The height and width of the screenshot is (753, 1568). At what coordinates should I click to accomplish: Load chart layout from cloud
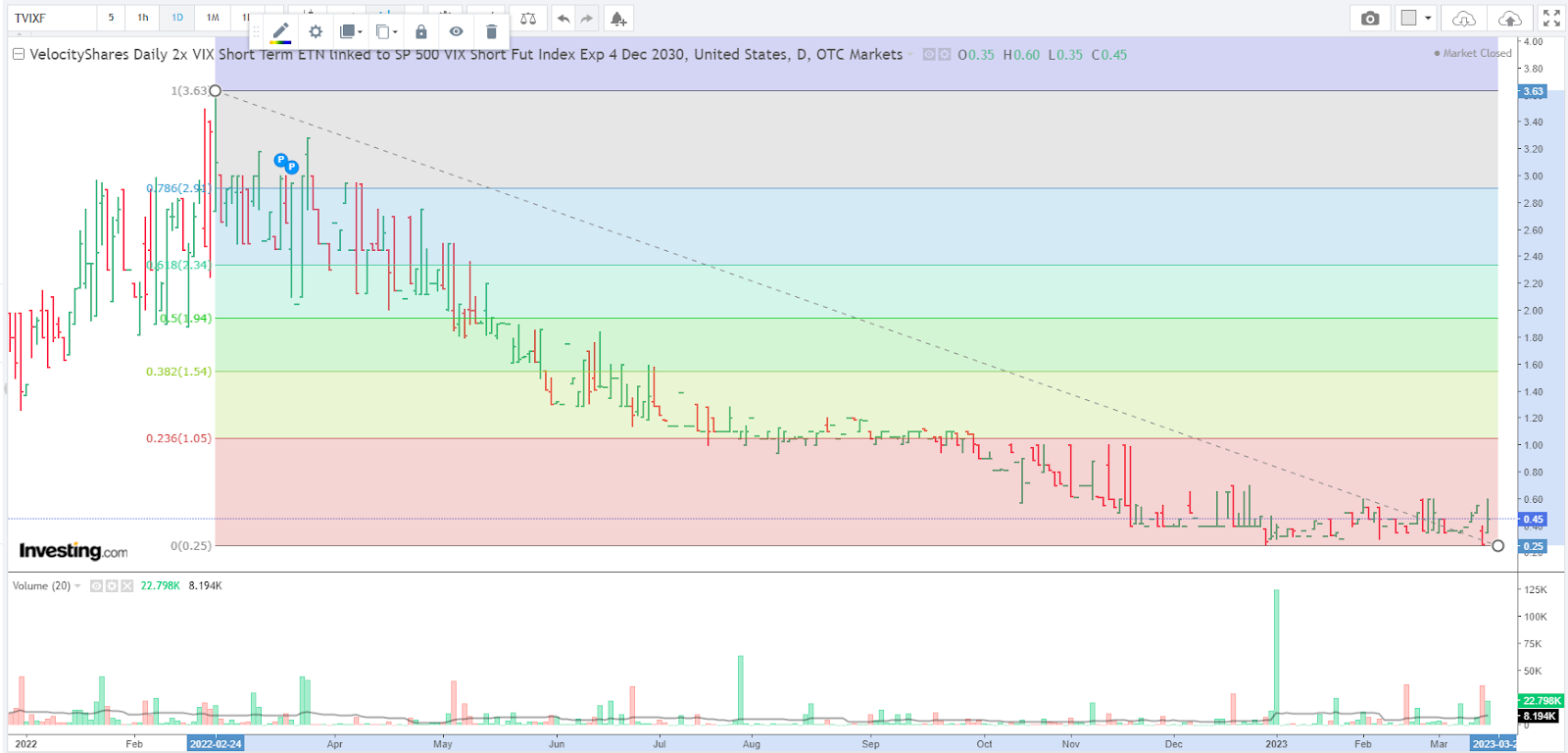[x=1463, y=19]
